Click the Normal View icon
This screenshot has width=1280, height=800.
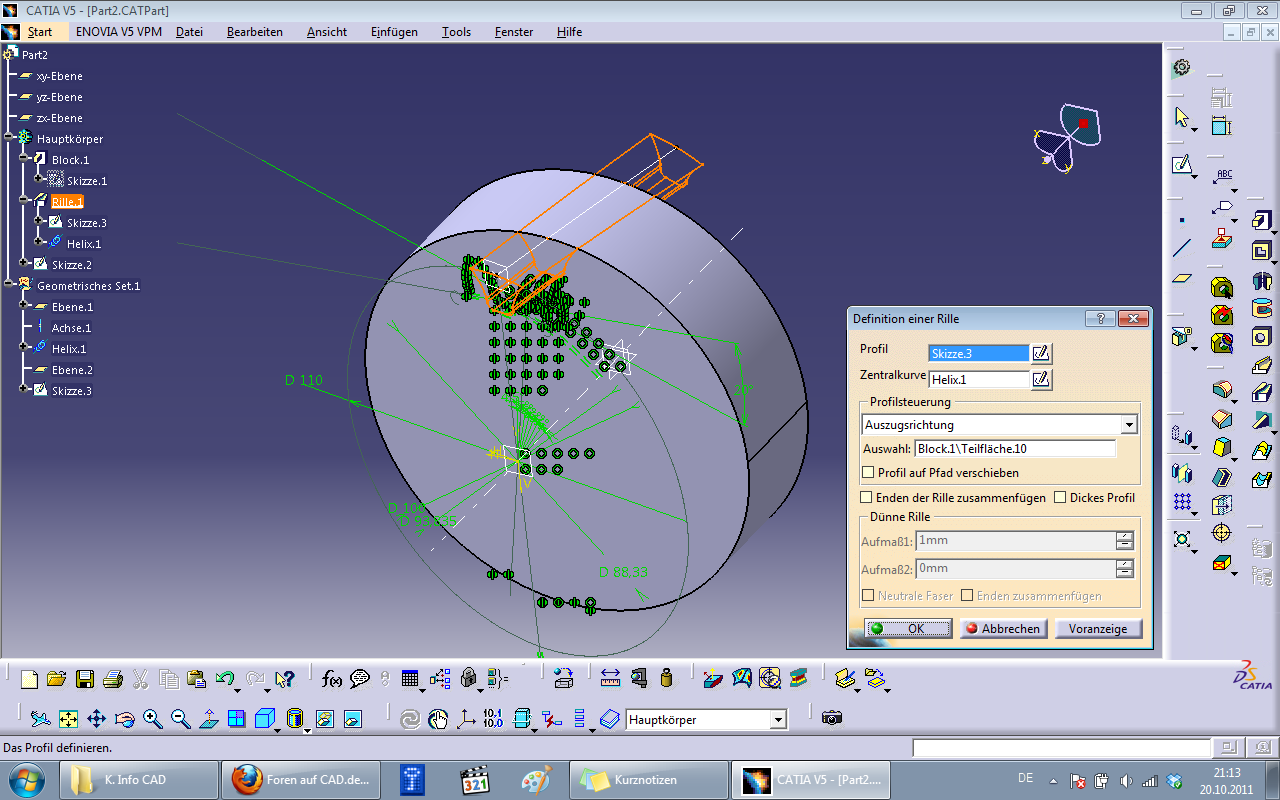209,719
